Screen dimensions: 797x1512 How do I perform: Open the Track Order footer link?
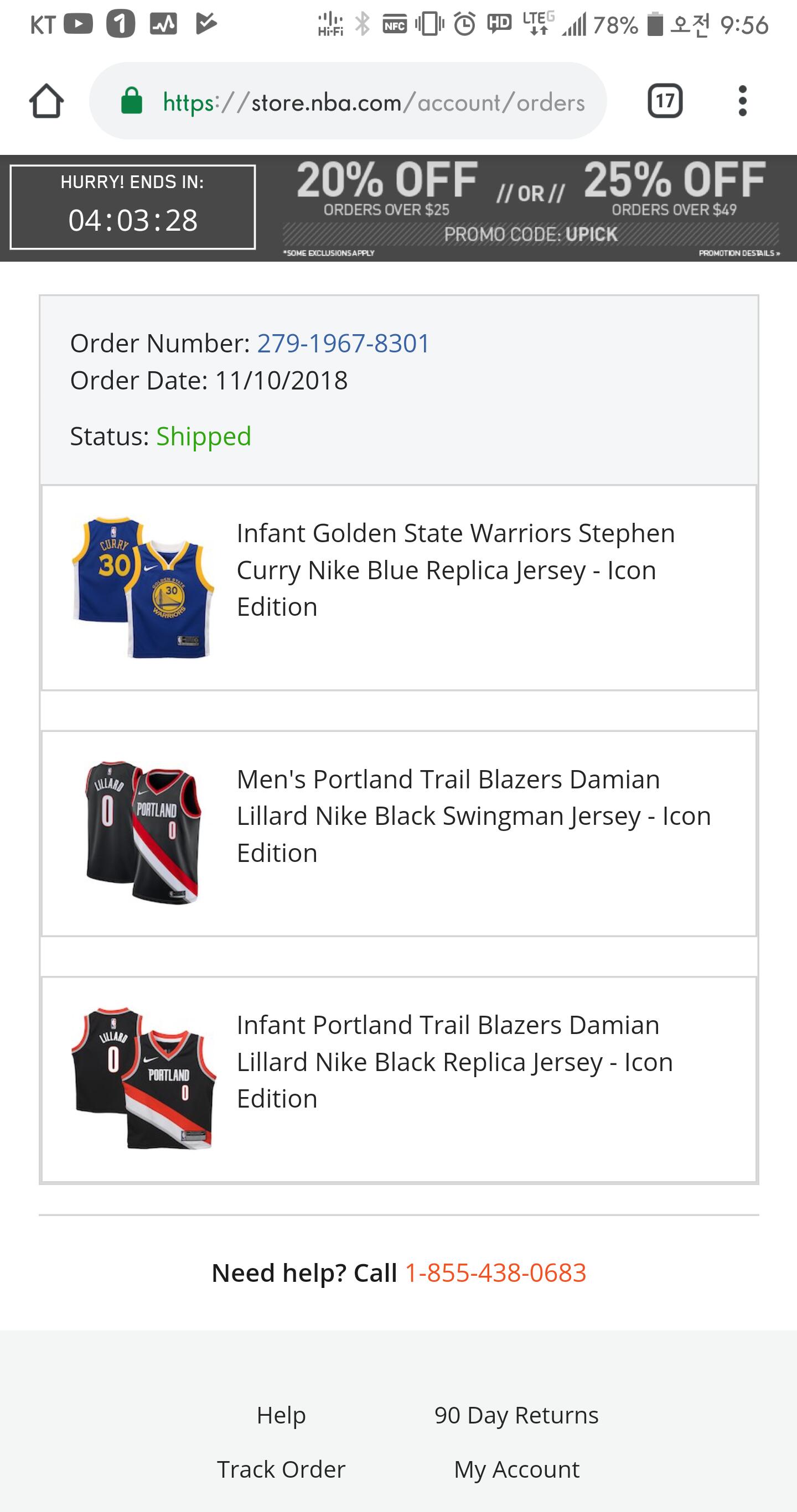point(281,1469)
